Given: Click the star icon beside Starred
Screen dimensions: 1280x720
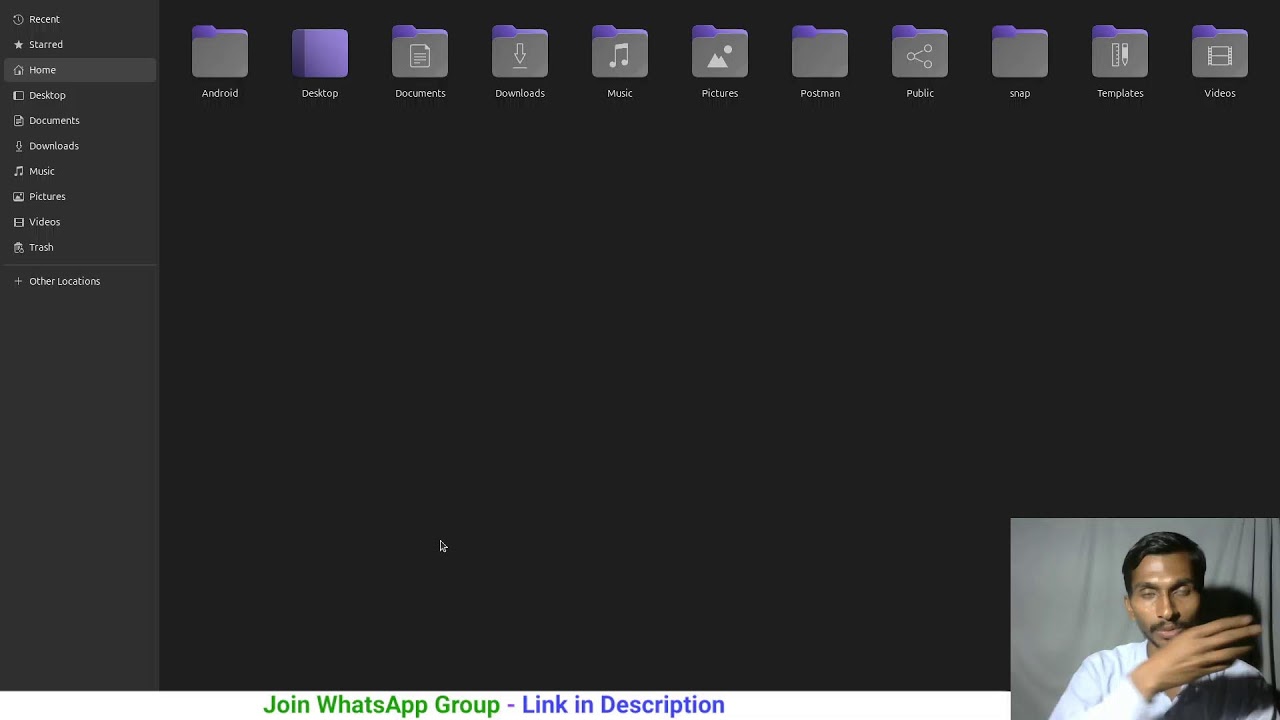Looking at the screenshot, I should click(x=18, y=44).
